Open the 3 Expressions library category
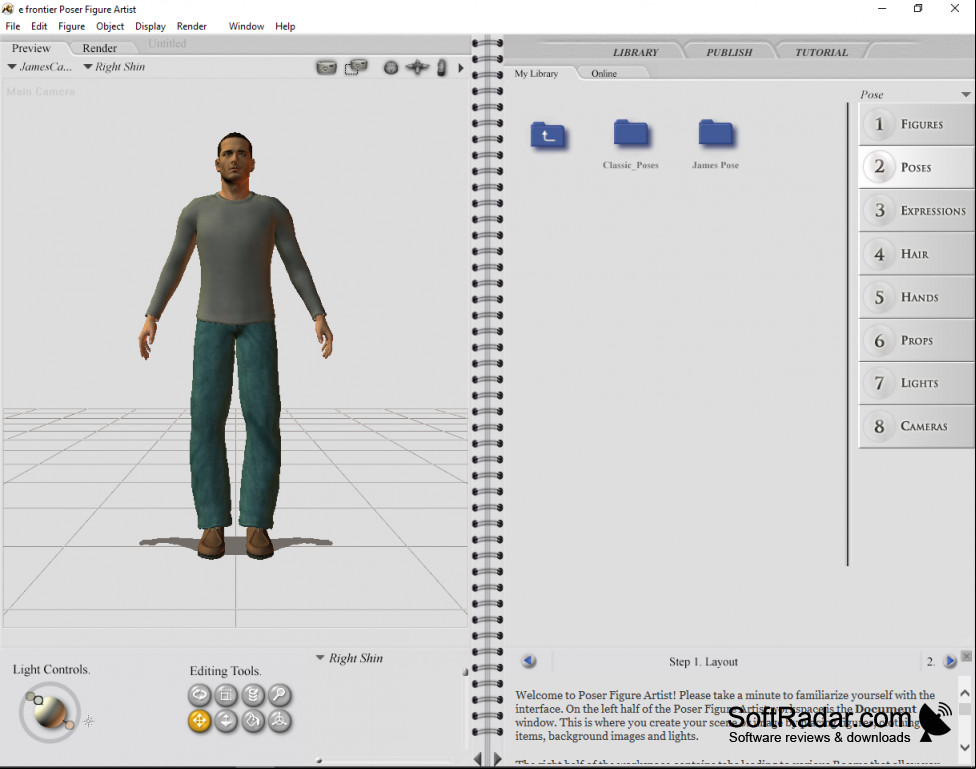 917,210
